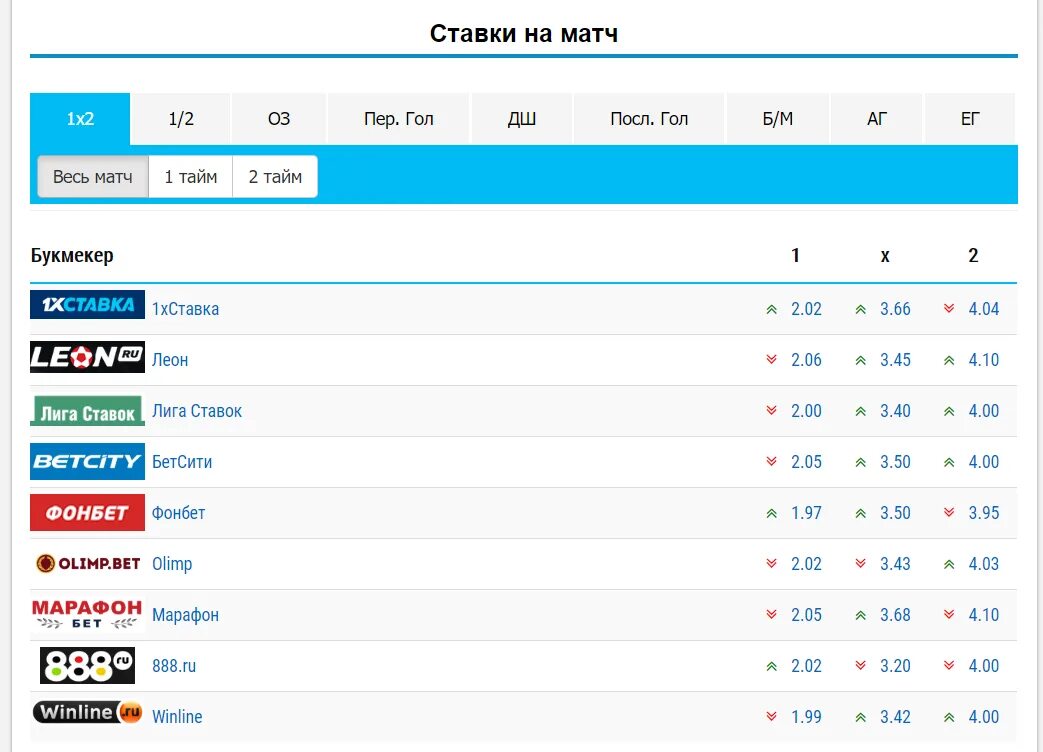
Task: Click the red down arrow beside Winline 1.99
Action: tap(772, 717)
